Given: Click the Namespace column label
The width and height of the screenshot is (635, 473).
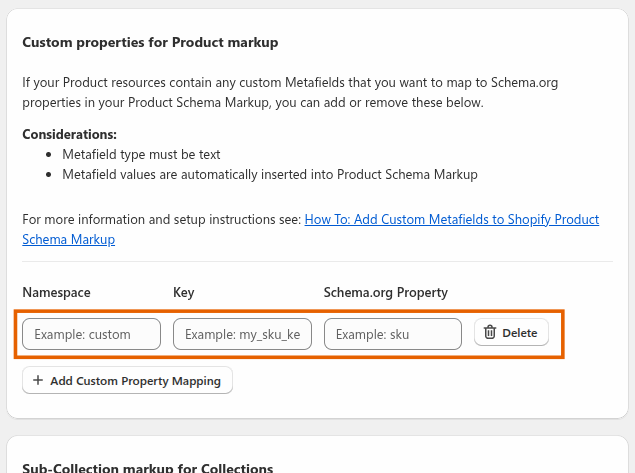Looking at the screenshot, I should (56, 292).
